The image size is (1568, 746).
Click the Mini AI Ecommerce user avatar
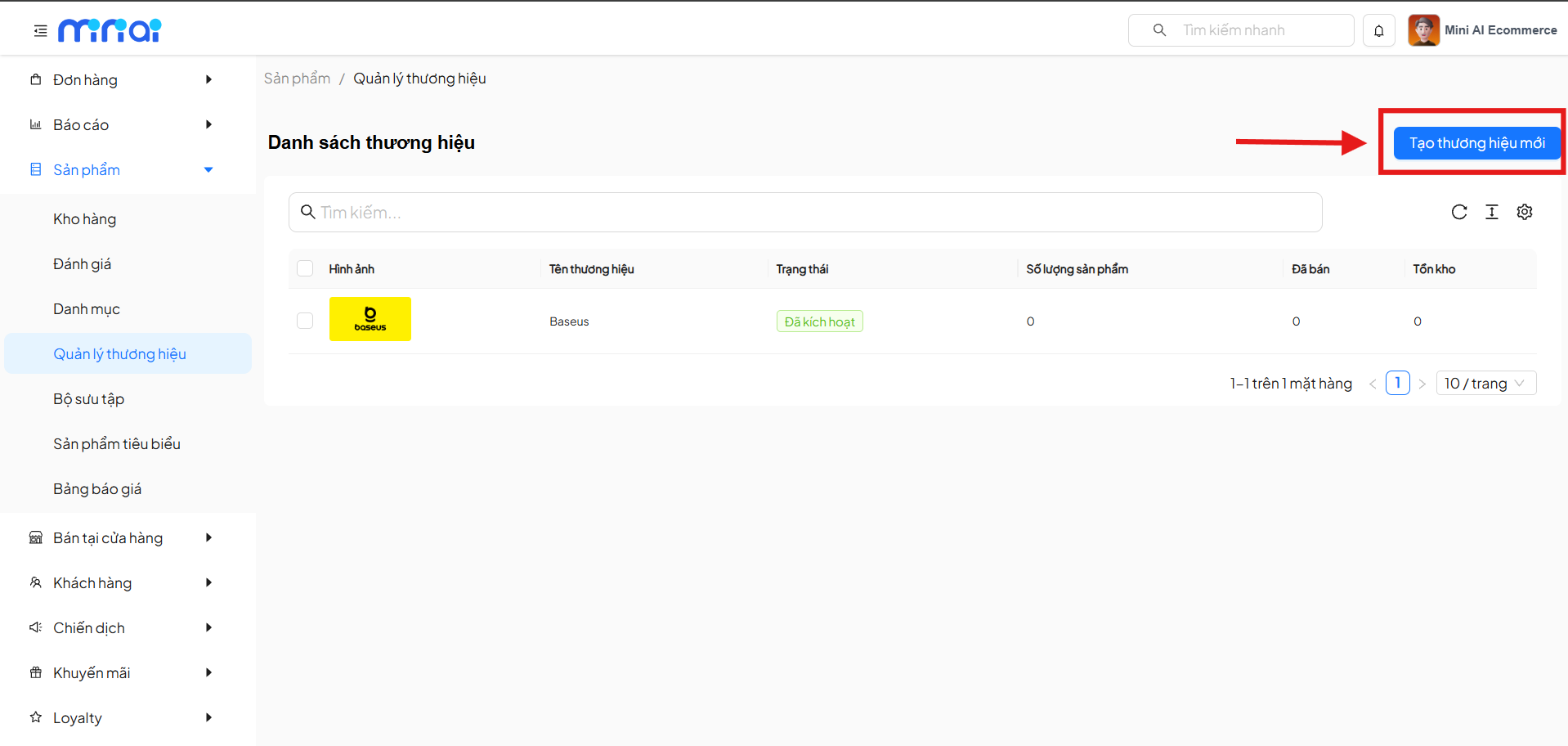coord(1423,30)
